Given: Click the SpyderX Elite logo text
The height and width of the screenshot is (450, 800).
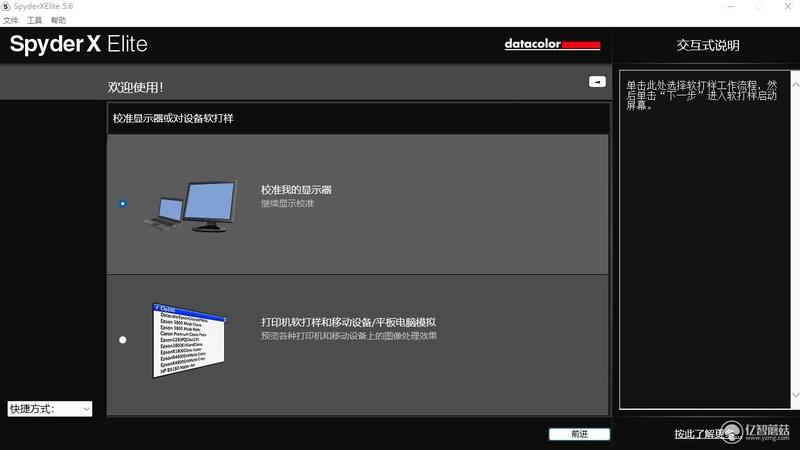Looking at the screenshot, I should [79, 44].
